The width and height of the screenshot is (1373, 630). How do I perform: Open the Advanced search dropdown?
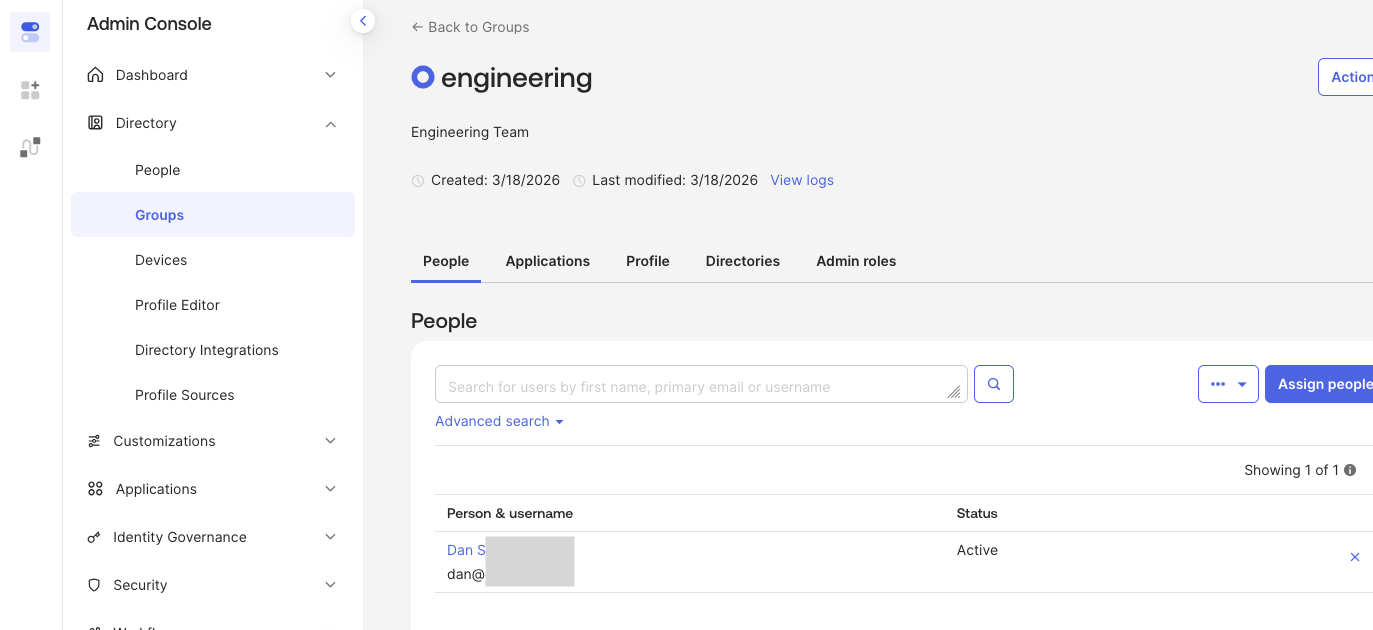pos(498,421)
